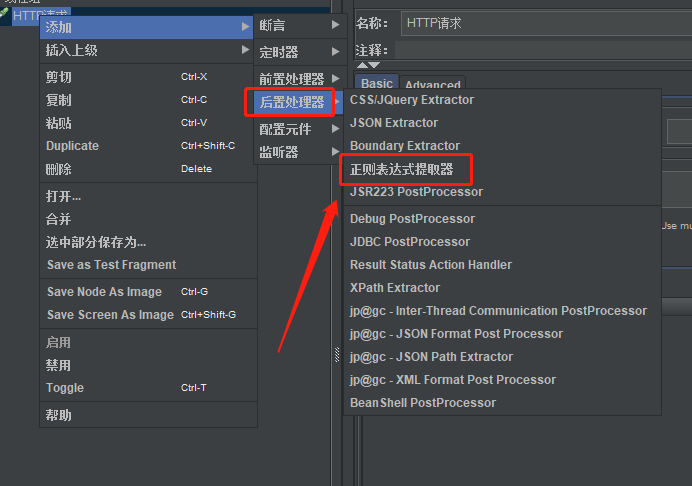Click the arrow beside 插入上级

point(245,49)
